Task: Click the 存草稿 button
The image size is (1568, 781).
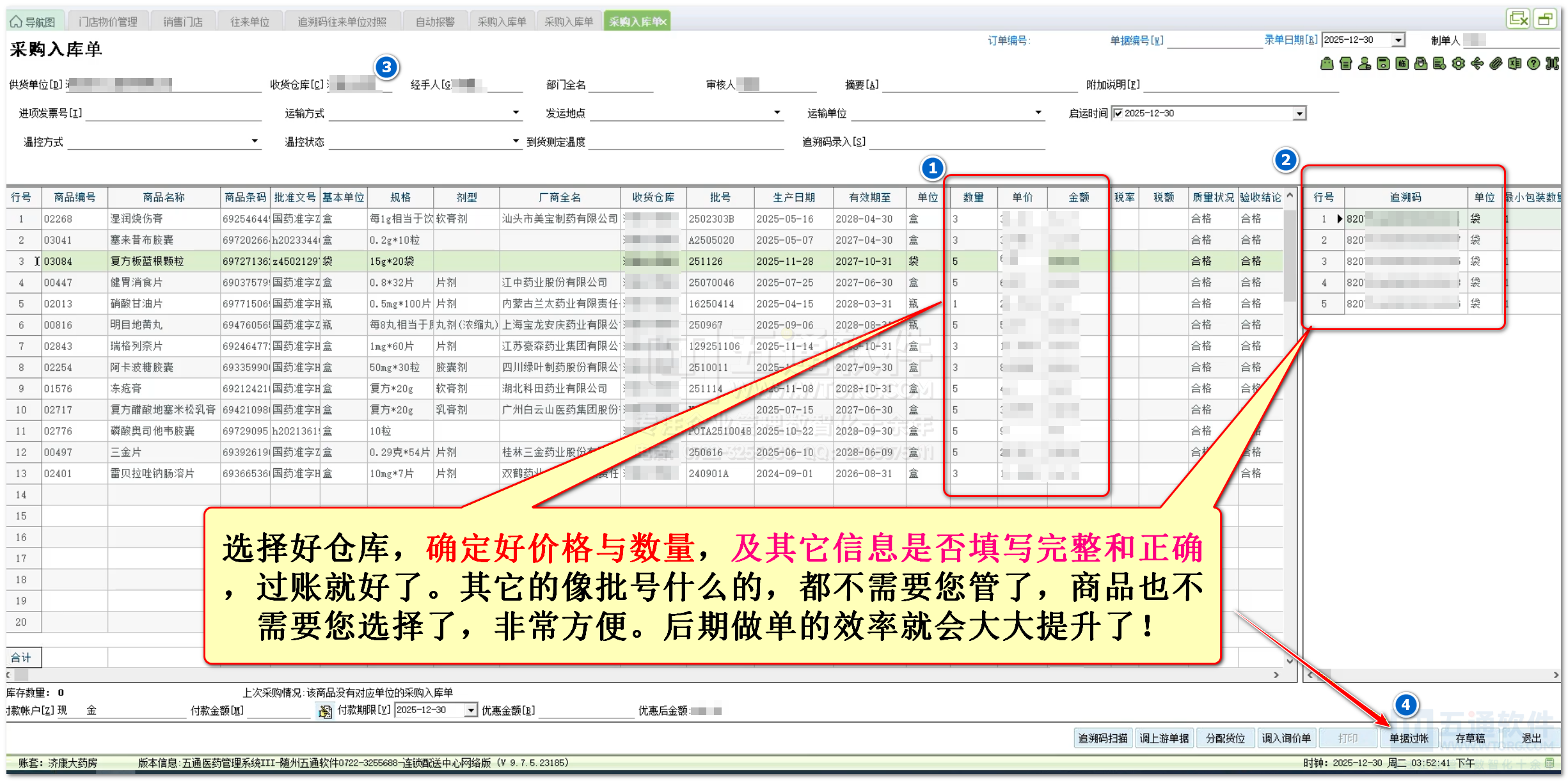Action: (x=1469, y=738)
